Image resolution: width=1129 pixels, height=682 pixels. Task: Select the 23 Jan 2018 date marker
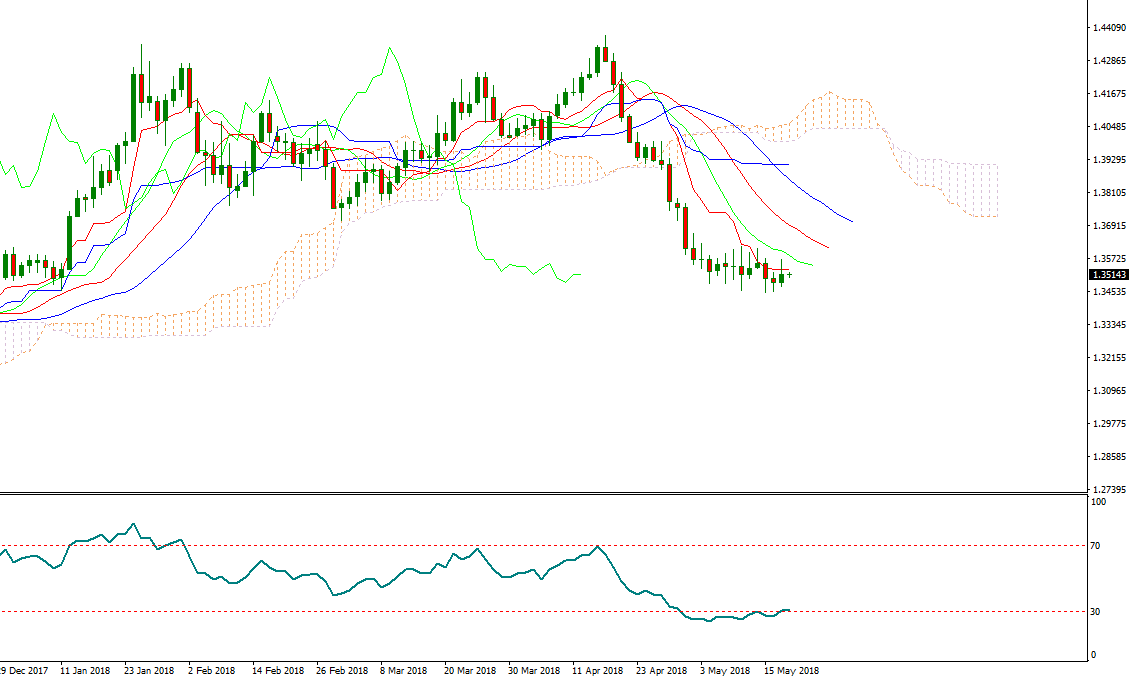[148, 671]
